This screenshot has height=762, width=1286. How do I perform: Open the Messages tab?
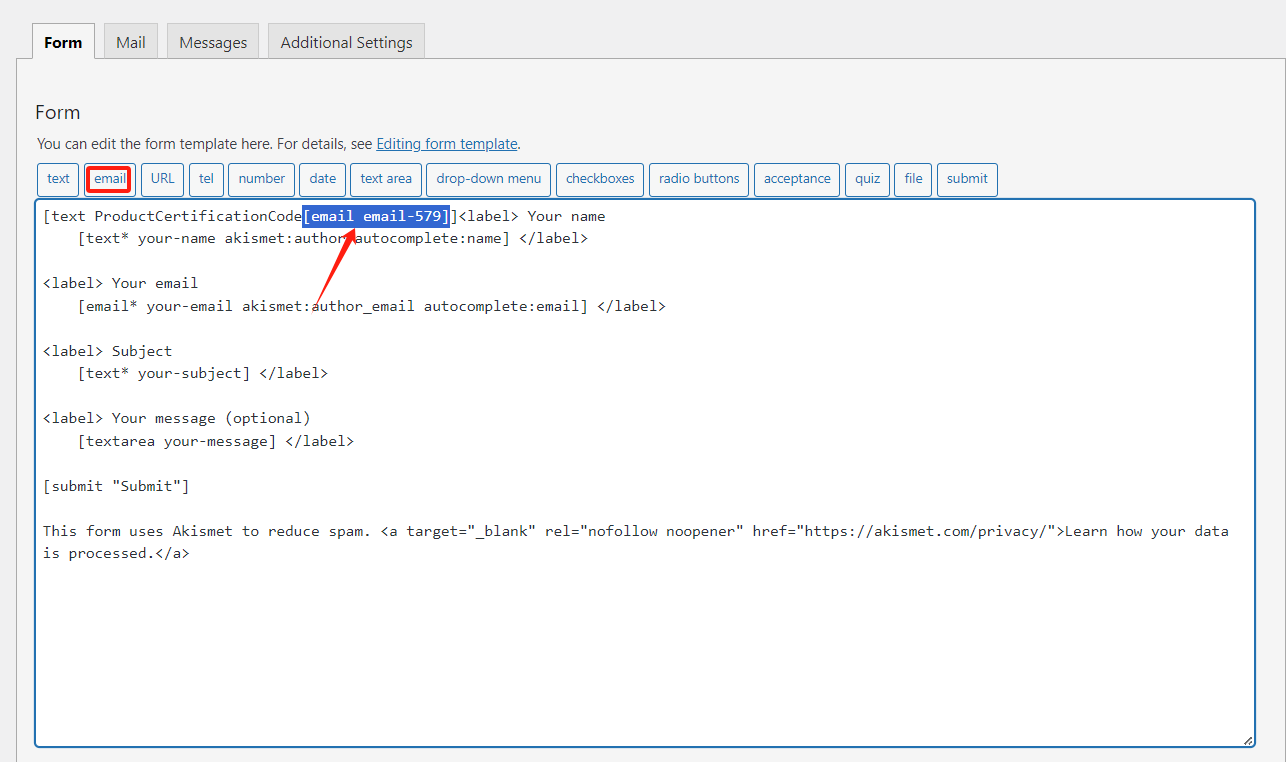click(213, 42)
